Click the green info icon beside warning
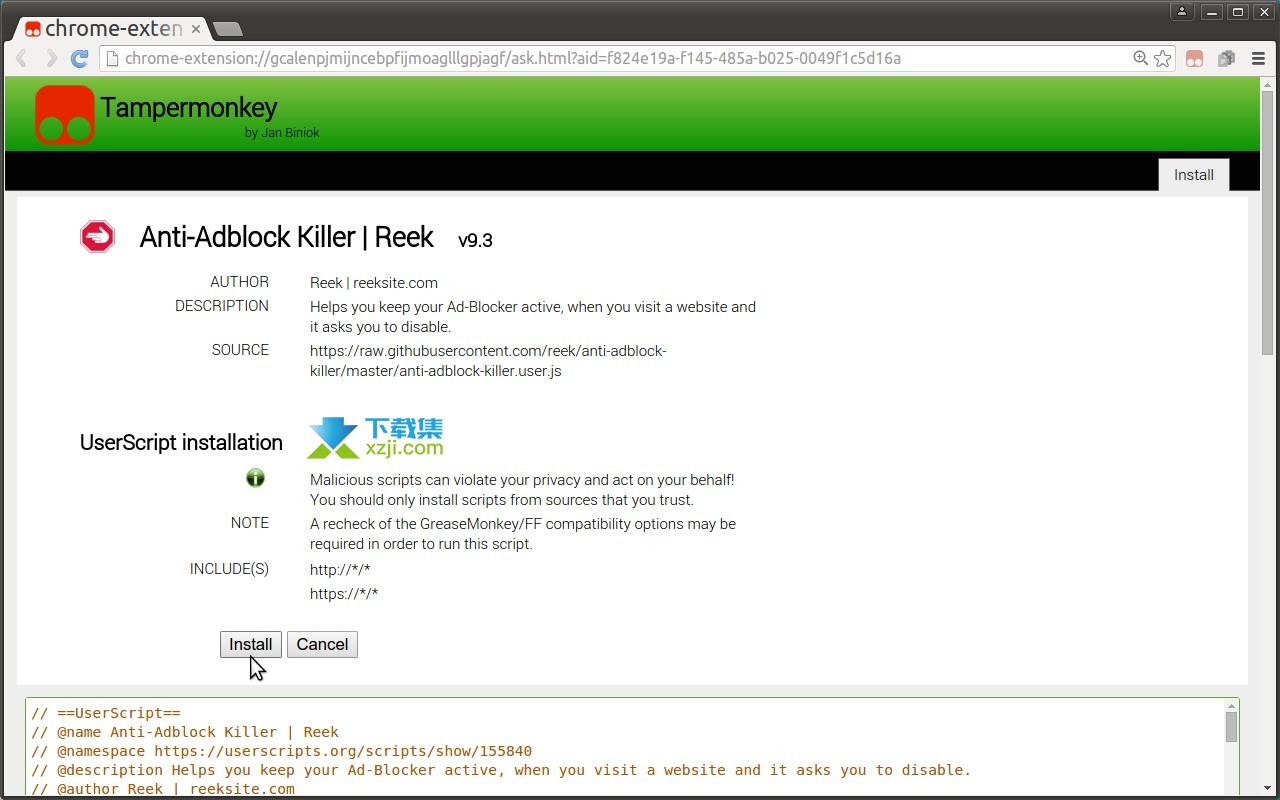Screen dimensions: 1280x800 click(256, 478)
